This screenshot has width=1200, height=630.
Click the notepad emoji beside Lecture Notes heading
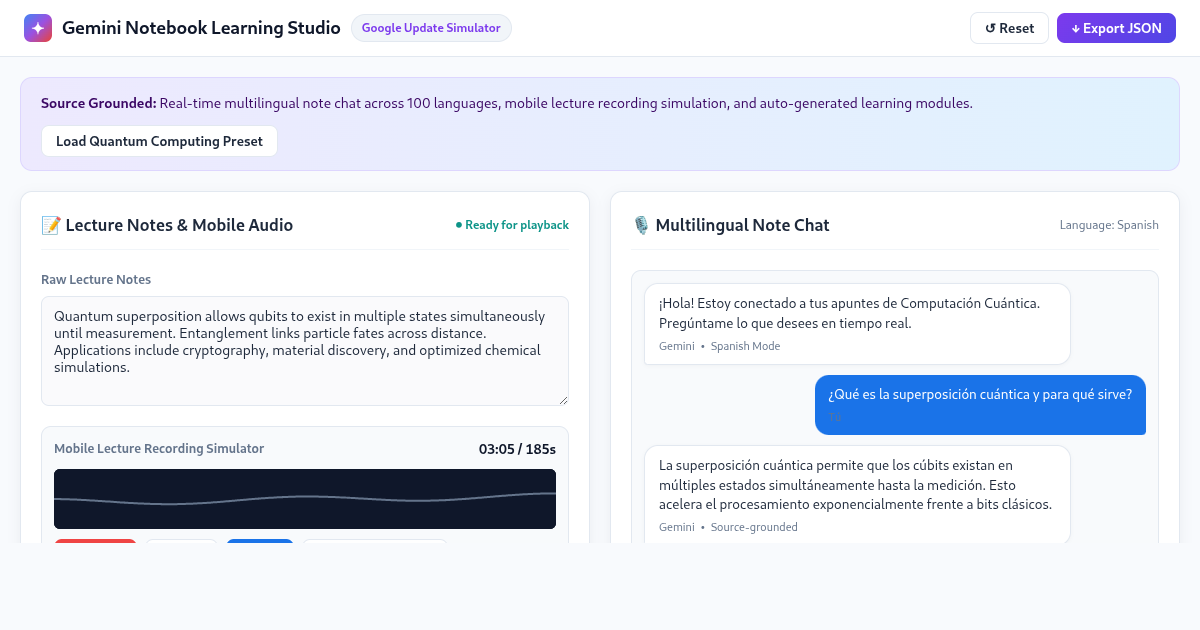pyautogui.click(x=51, y=225)
